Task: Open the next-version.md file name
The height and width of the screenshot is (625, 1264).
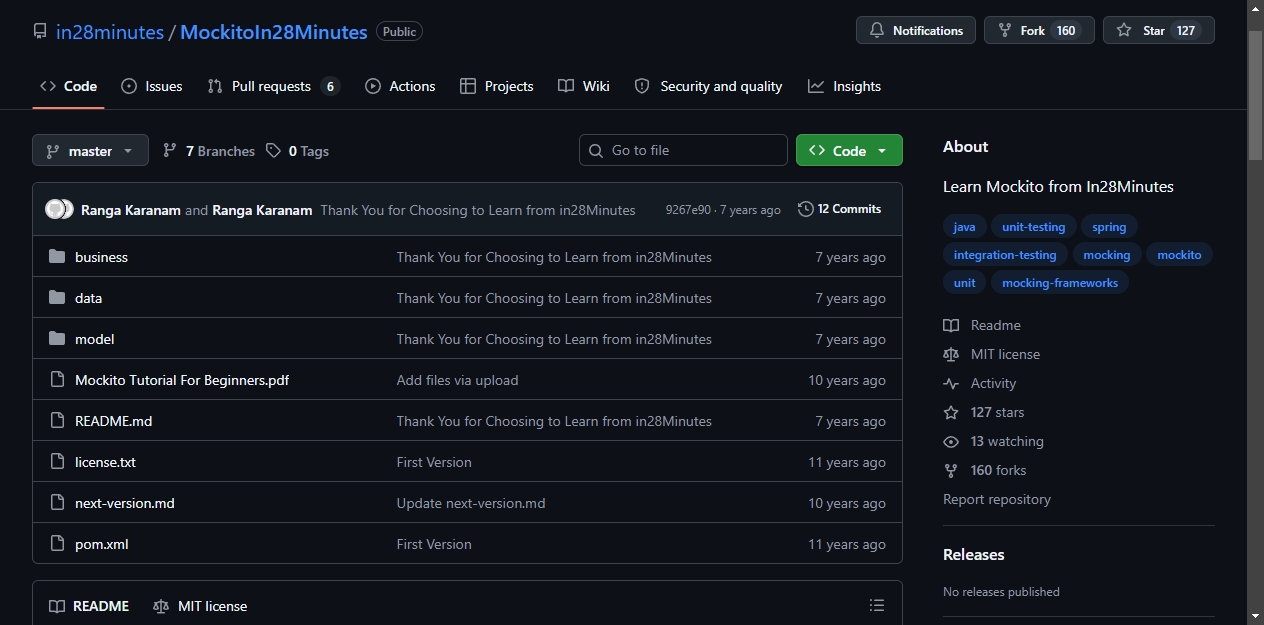Action: pyautogui.click(x=125, y=503)
